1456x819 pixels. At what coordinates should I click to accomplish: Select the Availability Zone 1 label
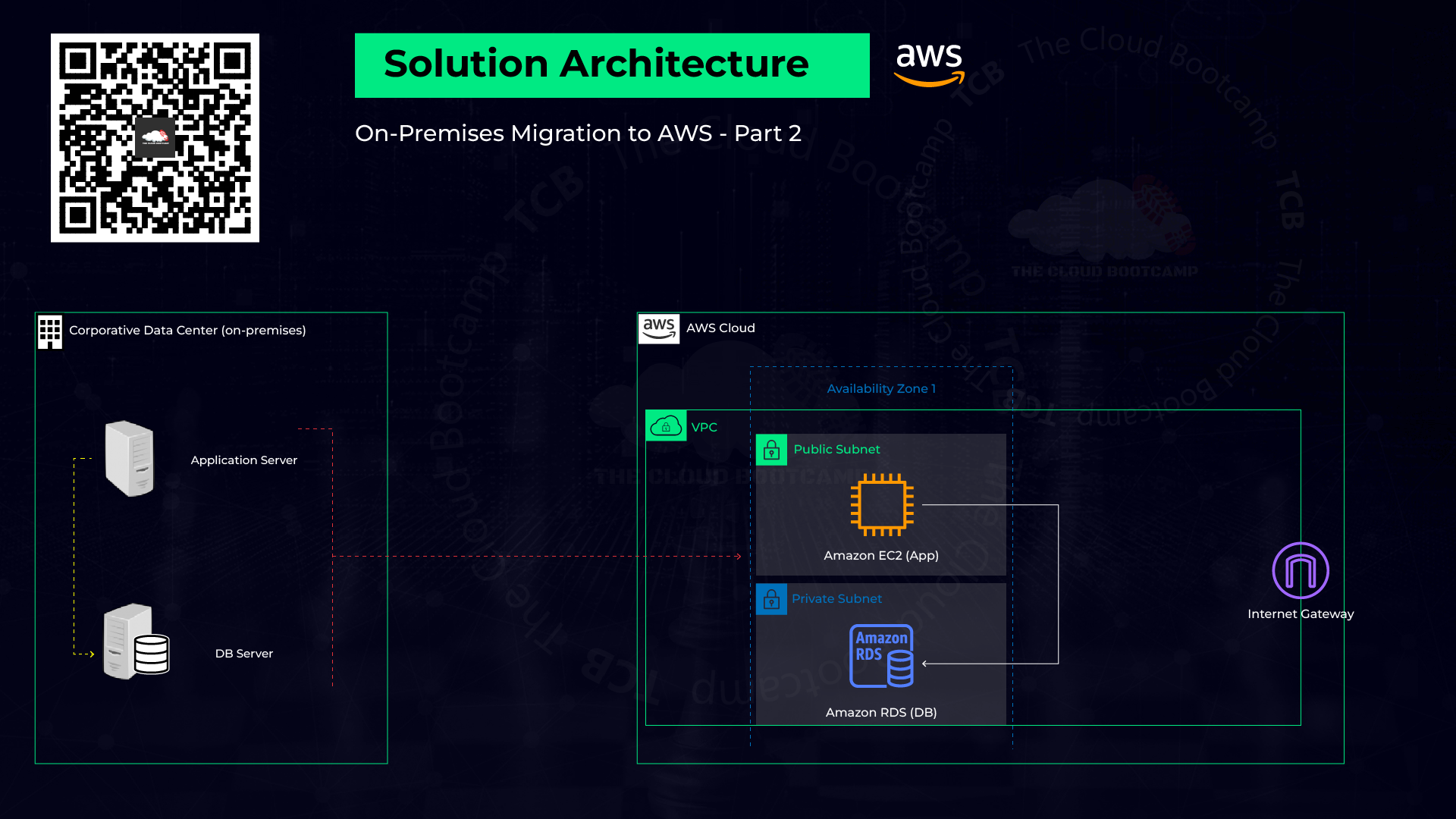click(x=880, y=388)
